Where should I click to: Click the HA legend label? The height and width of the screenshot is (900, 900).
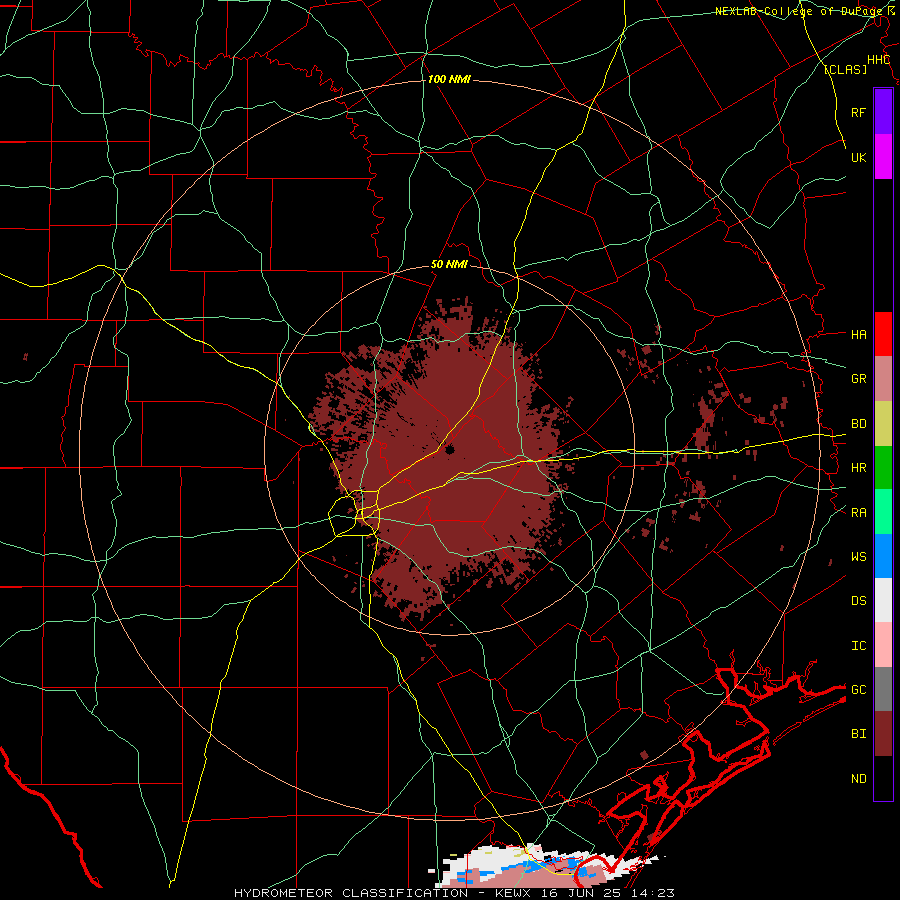[858, 335]
